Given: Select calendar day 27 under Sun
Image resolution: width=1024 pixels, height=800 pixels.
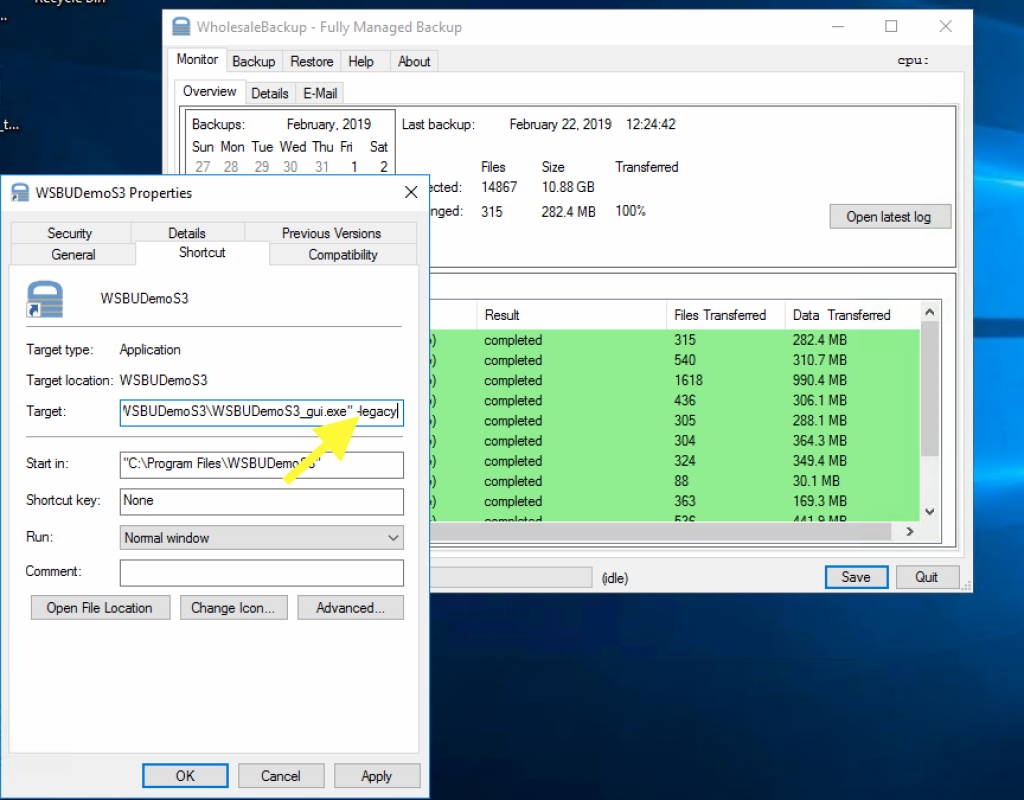Looking at the screenshot, I should coord(202,167).
